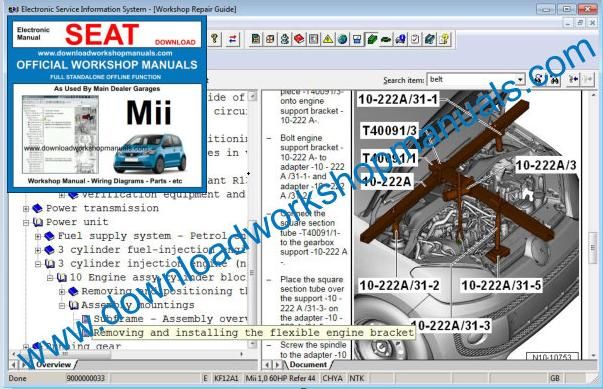Expand the Removing and positioning node
The image size is (603, 389).
click(62, 292)
